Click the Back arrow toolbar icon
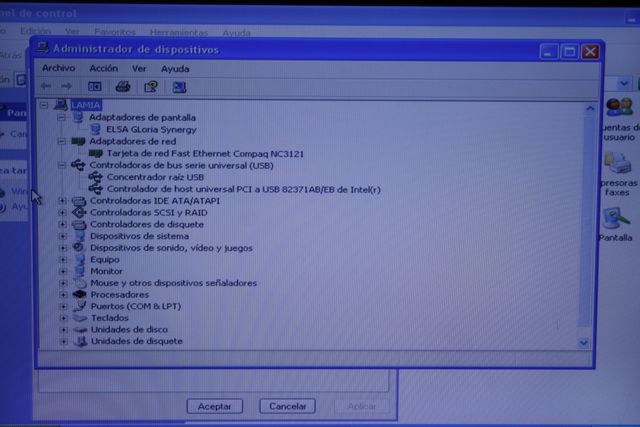This screenshot has width=640, height=427. (x=46, y=86)
